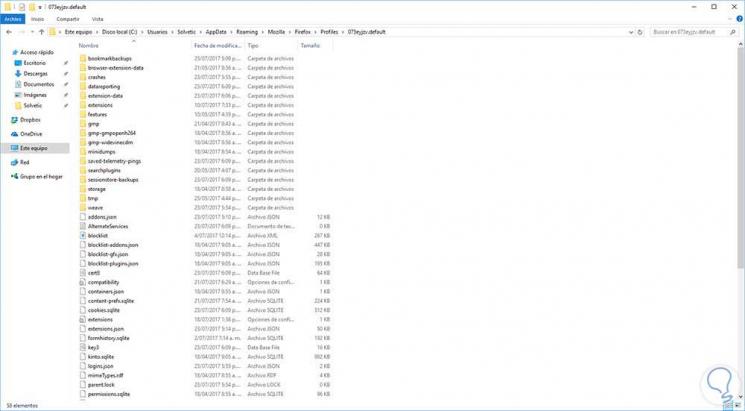Screen dimensions: 745x411
Task: Select the key3 database file icon
Action: click(83, 347)
